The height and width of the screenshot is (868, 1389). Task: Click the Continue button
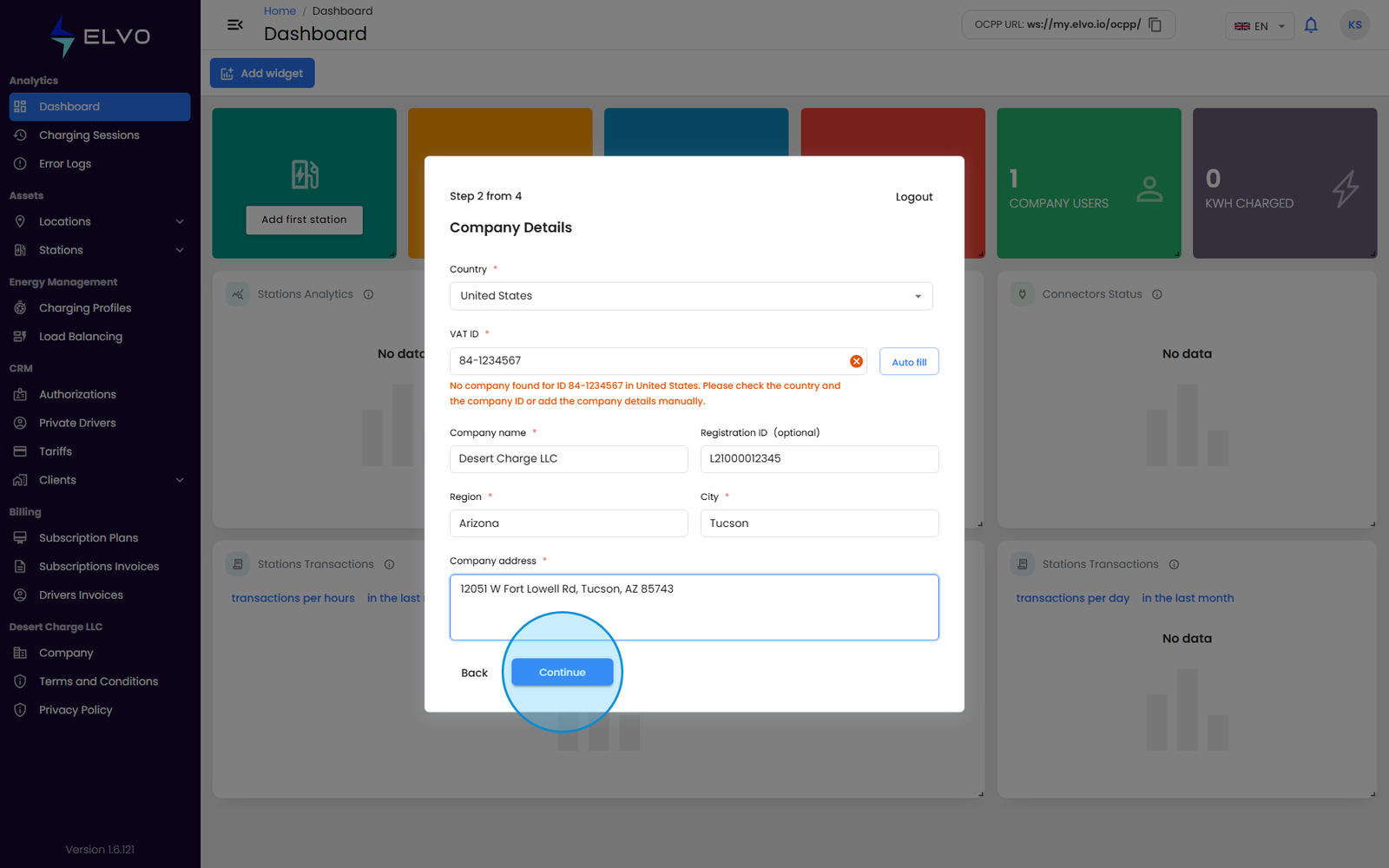point(562,672)
